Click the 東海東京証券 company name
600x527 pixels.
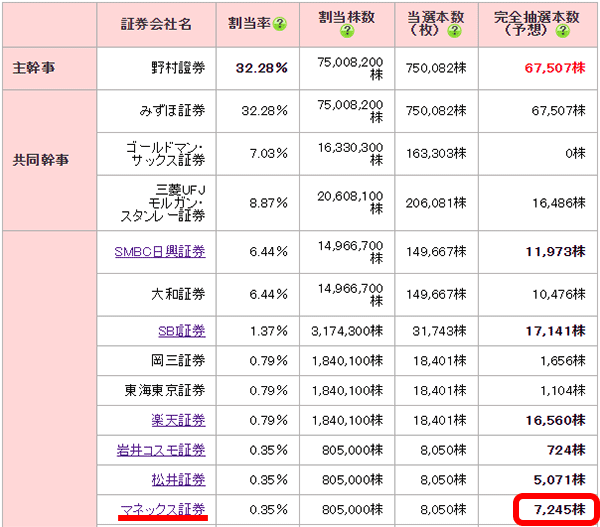165,391
